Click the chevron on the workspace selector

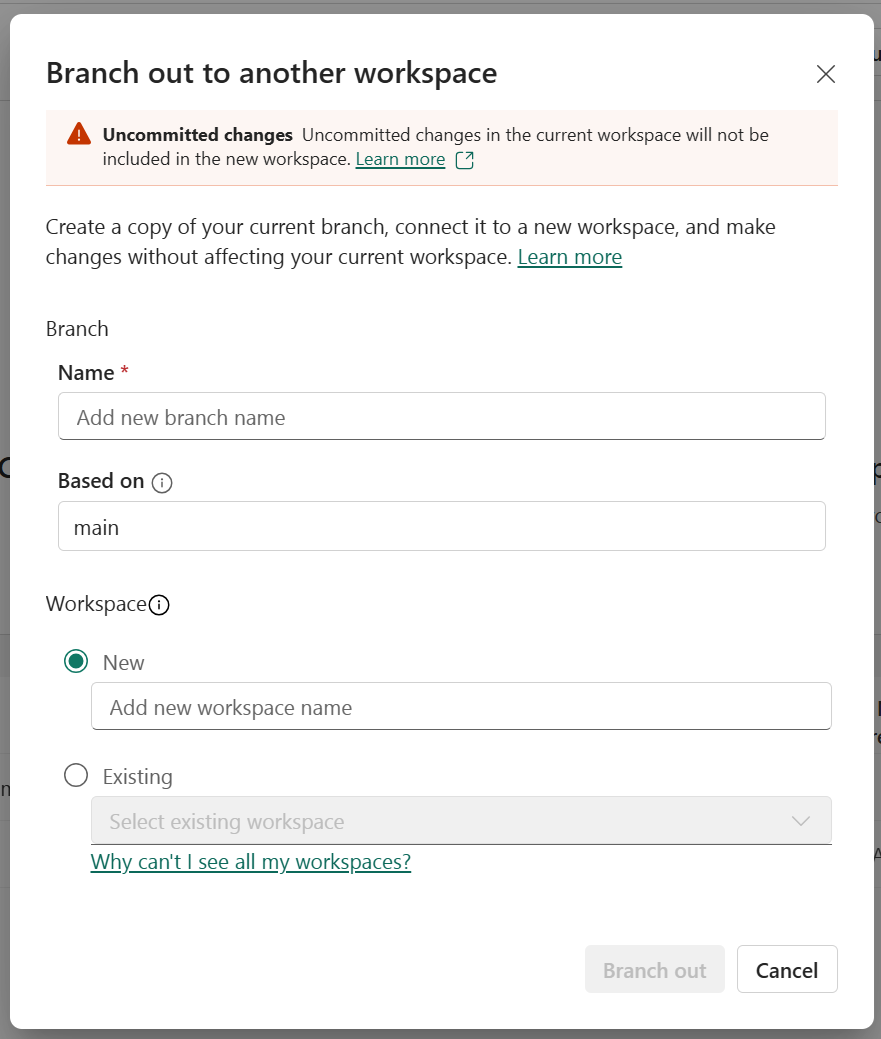pyautogui.click(x=800, y=820)
